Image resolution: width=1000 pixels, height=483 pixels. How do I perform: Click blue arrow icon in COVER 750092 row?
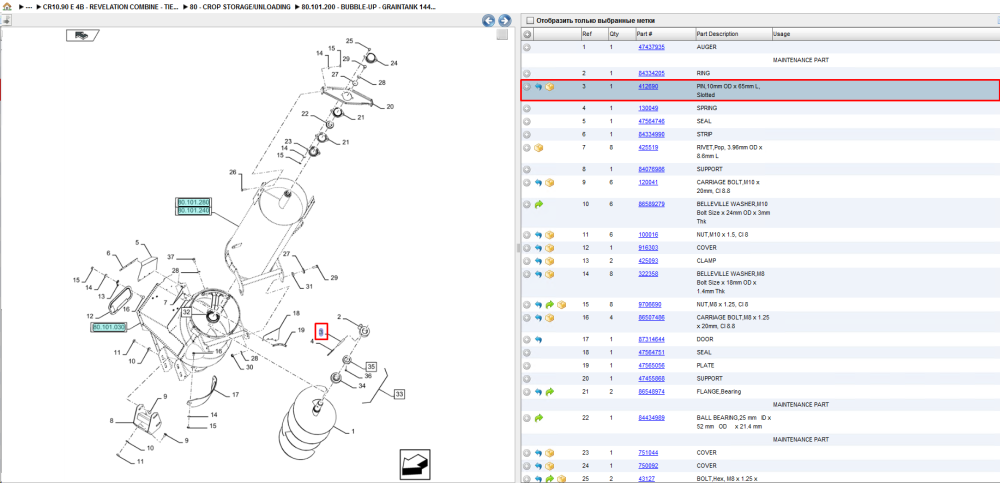pyautogui.click(x=538, y=466)
